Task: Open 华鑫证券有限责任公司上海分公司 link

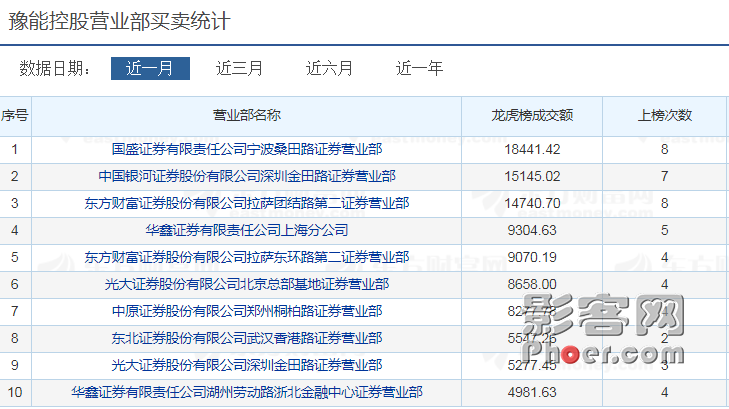Action: [247, 230]
